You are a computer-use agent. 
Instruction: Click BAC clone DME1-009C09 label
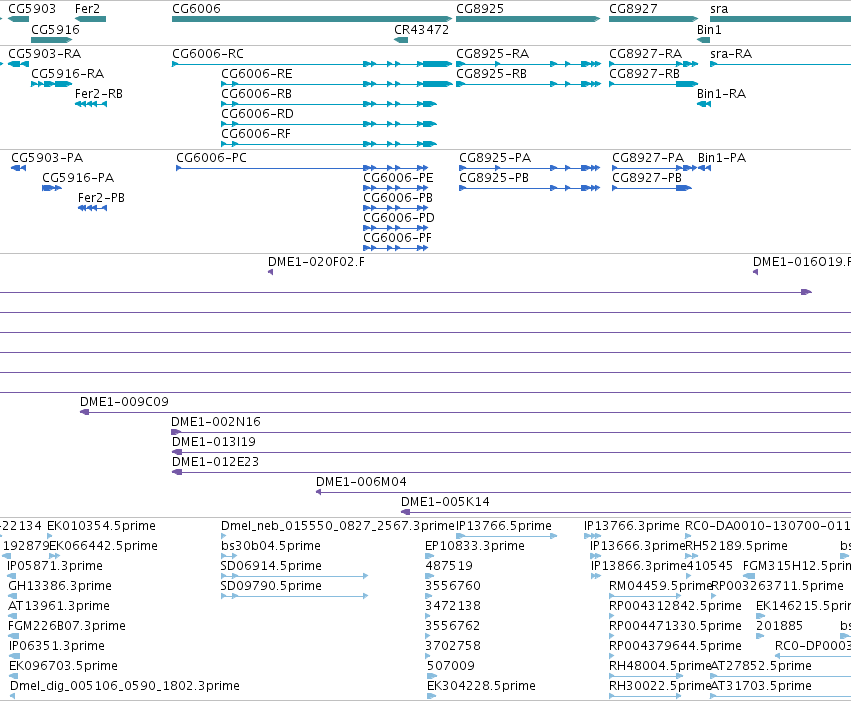124,402
